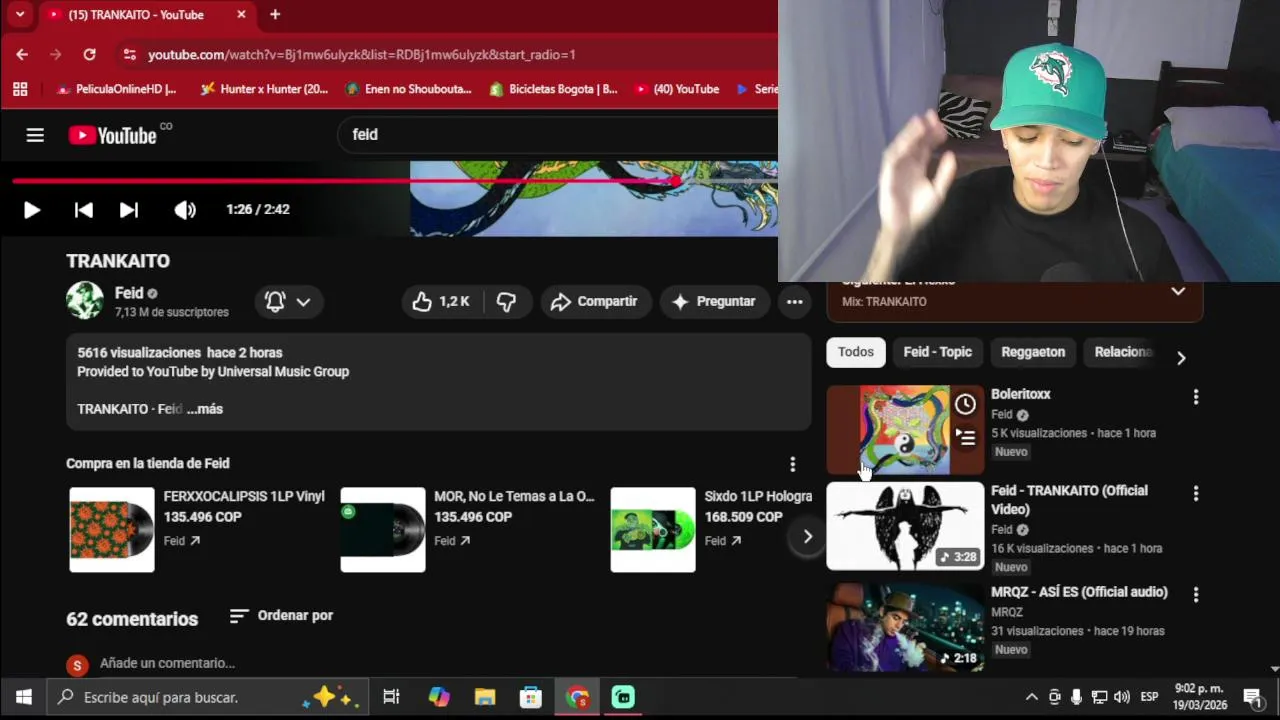
Task: Open the MOR, No Le Temas vinyl thumbnail
Action: pyautogui.click(x=383, y=530)
